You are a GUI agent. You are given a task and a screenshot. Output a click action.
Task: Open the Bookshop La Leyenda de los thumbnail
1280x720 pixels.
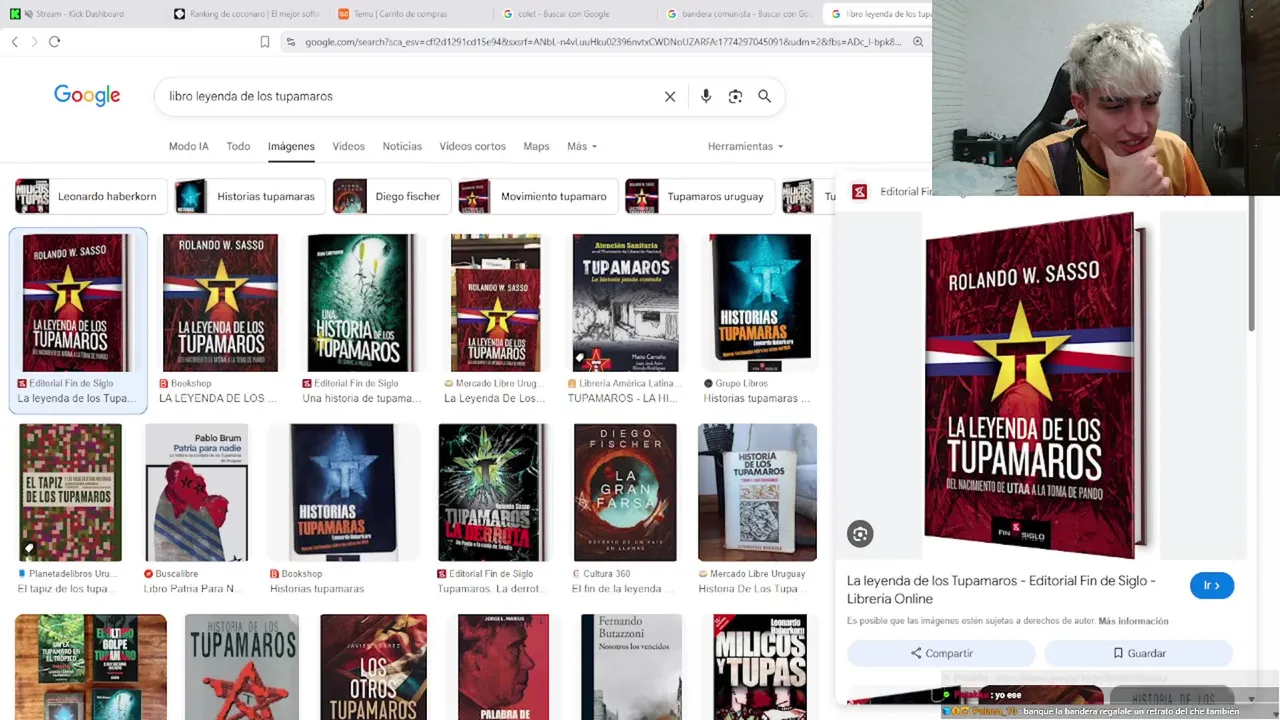tap(220, 303)
